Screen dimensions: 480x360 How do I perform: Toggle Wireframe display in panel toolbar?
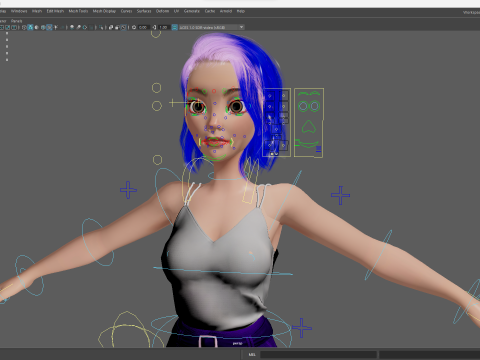pyautogui.click(x=24, y=27)
